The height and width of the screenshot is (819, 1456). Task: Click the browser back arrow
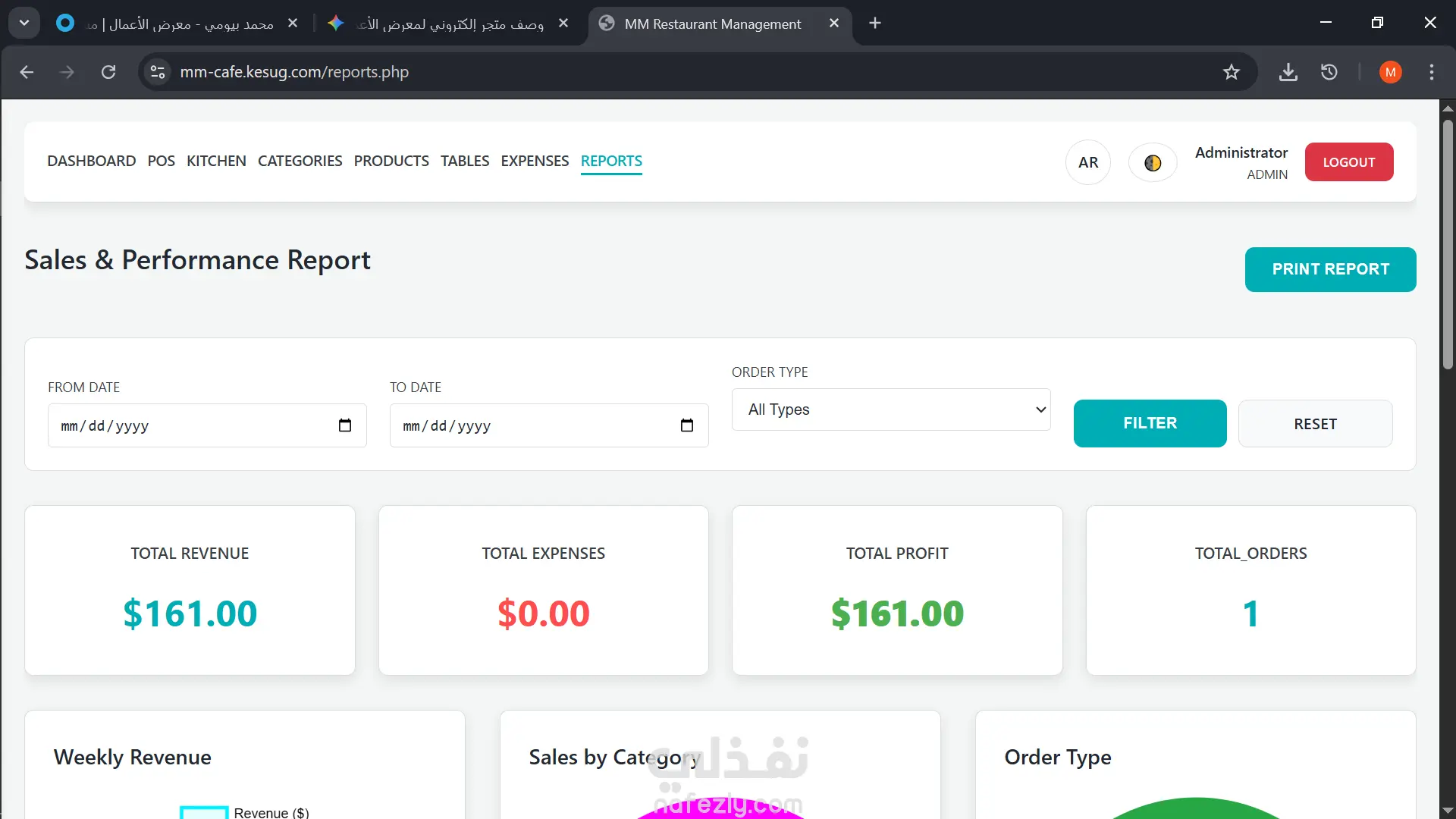pyautogui.click(x=27, y=72)
